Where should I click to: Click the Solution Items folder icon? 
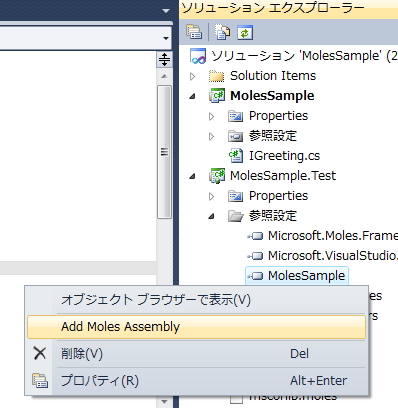coord(217,76)
